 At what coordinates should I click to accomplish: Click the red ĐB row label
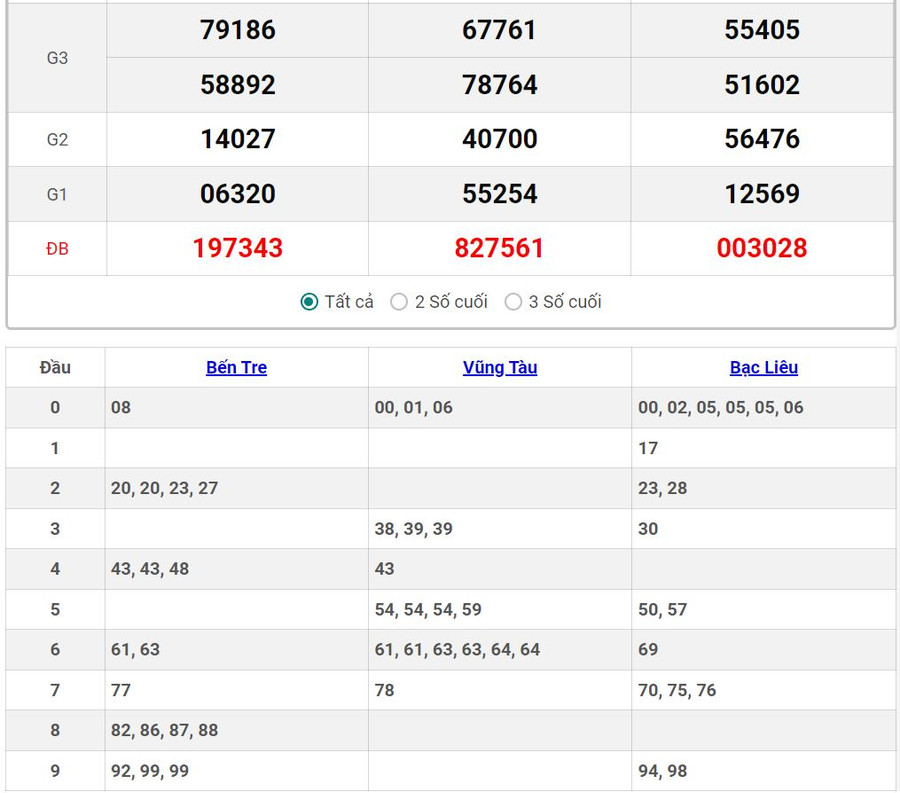click(x=57, y=249)
